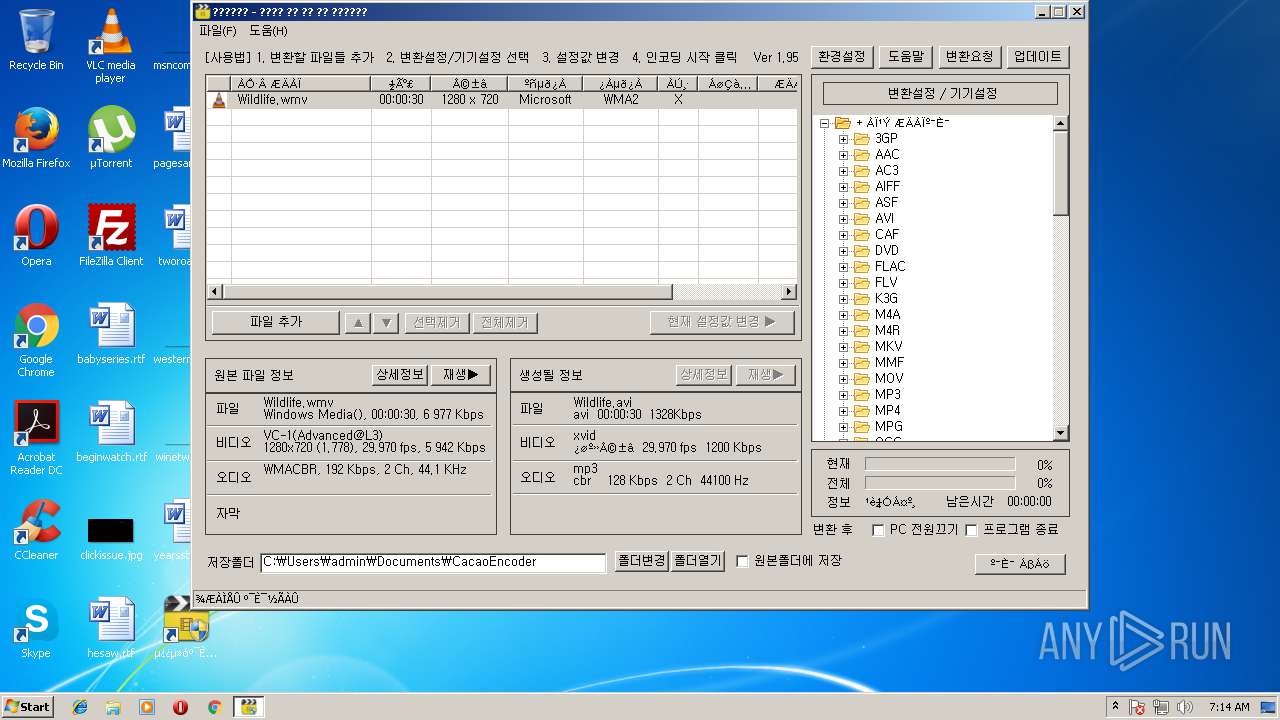Open beginwatch.rtf document icon

(110, 432)
